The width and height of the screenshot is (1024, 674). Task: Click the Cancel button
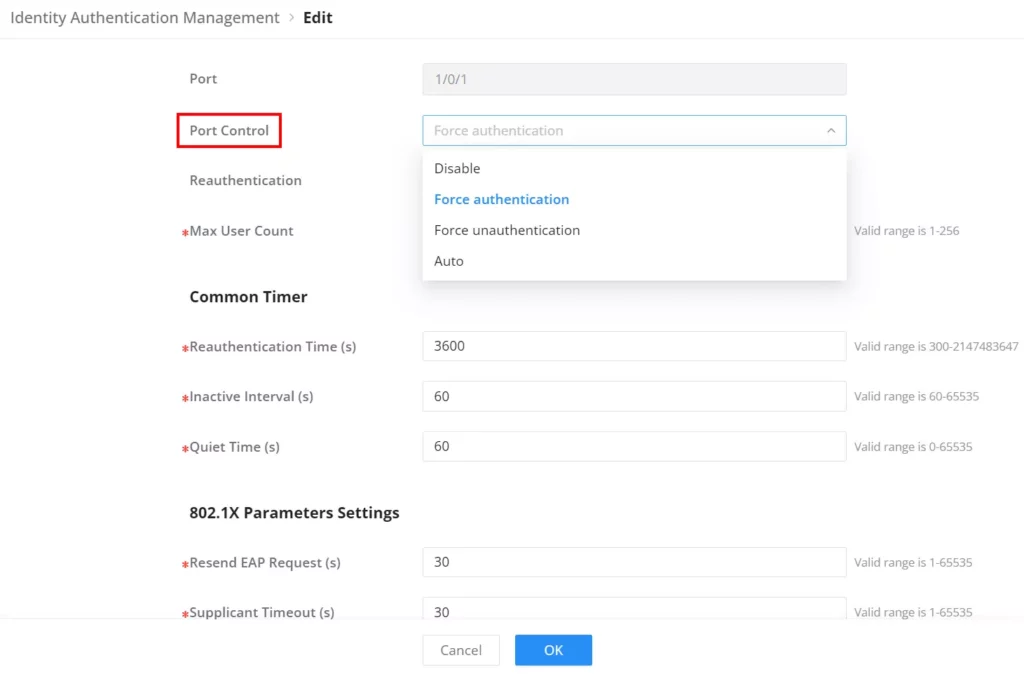[461, 650]
